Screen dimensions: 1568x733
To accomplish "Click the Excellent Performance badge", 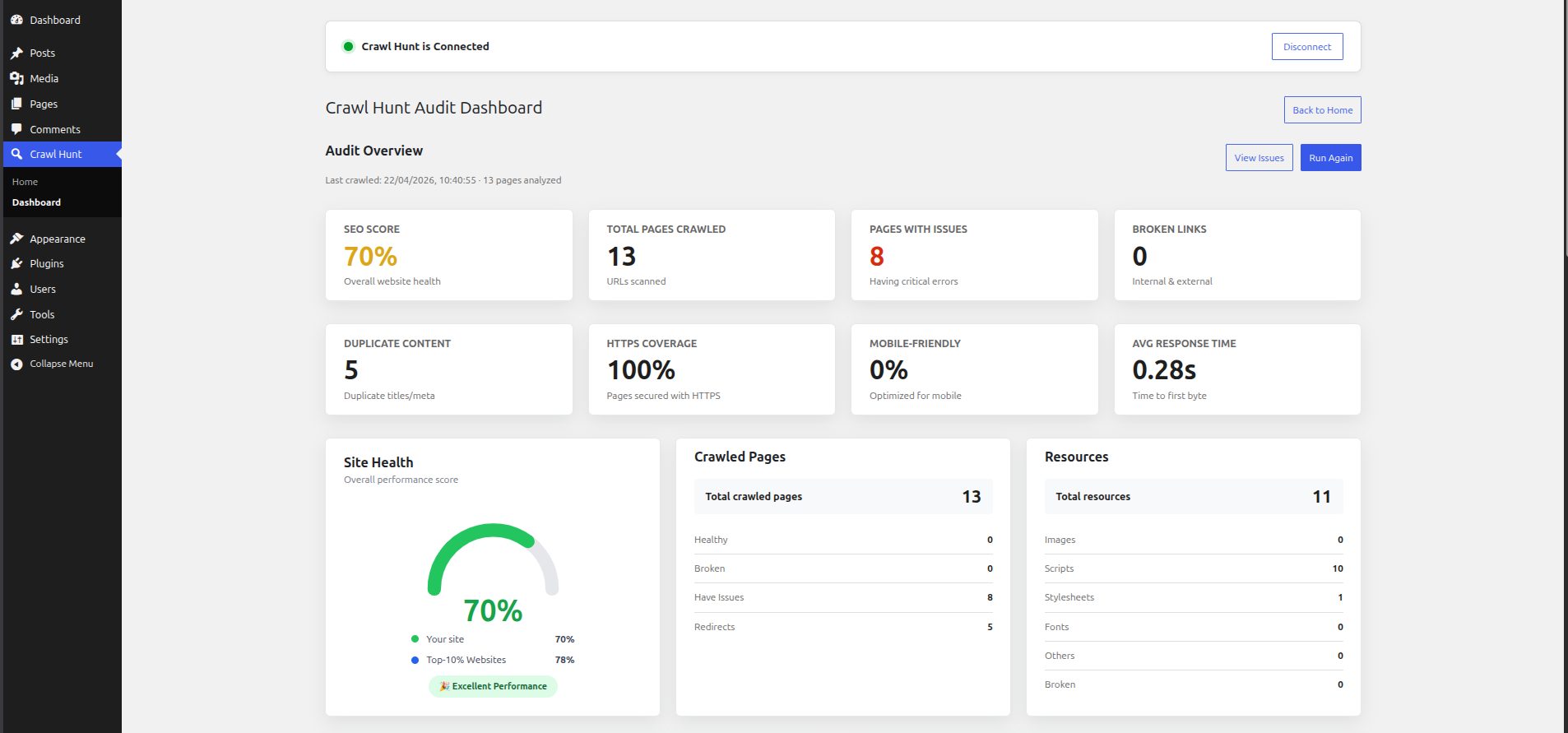I will tap(493, 686).
